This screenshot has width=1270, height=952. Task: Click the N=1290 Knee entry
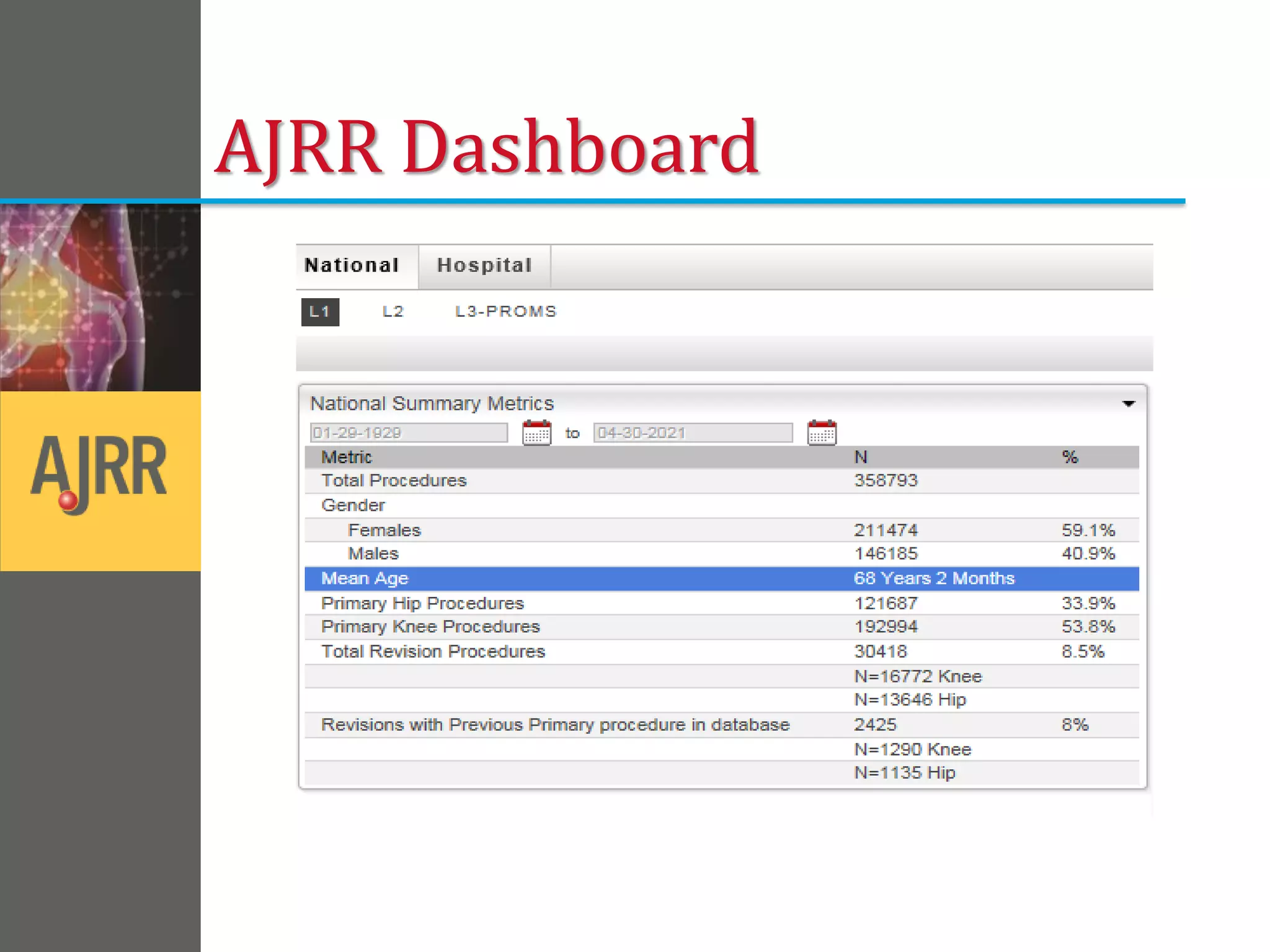pos(912,749)
